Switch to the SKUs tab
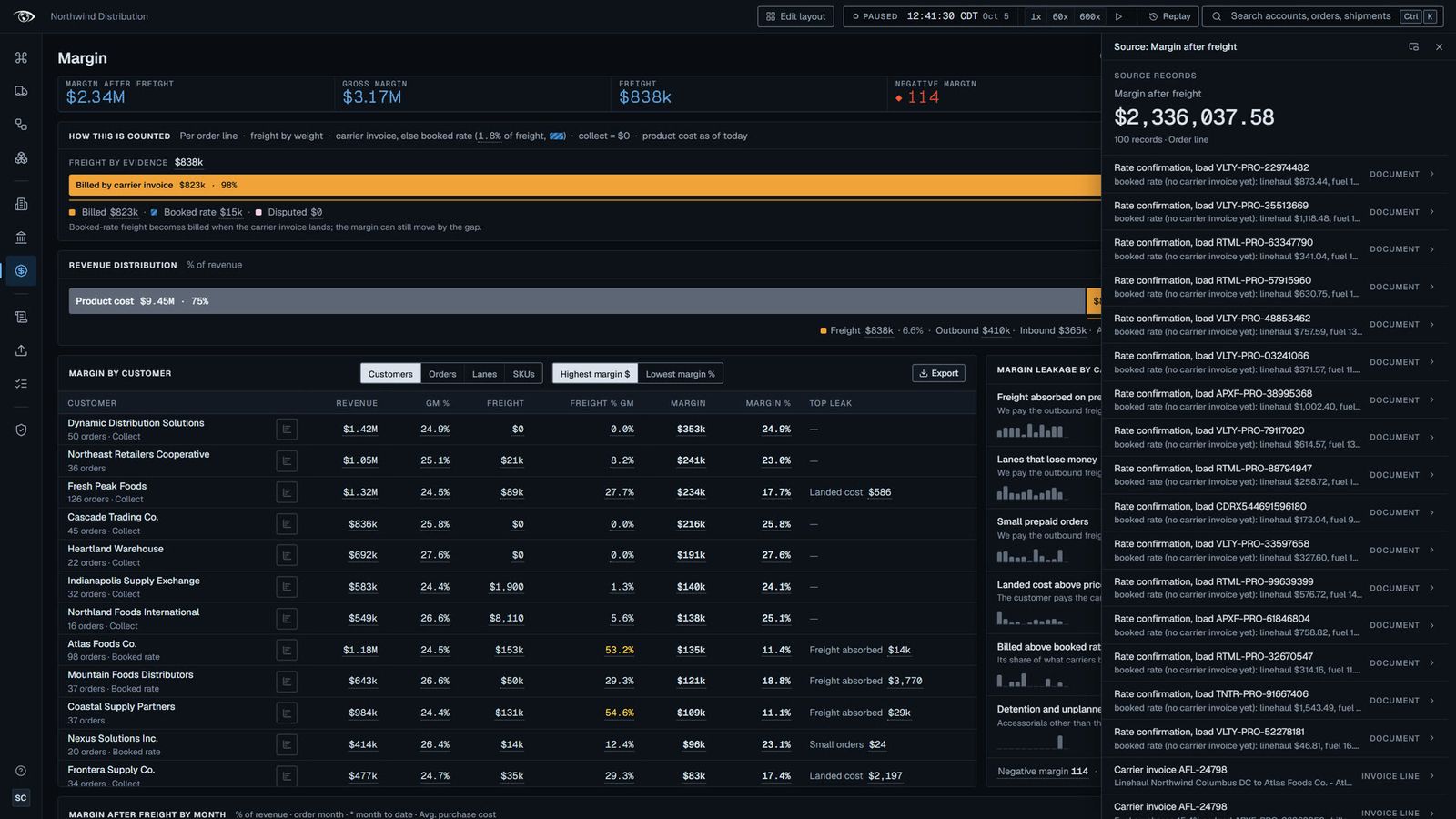The image size is (1456, 819). (x=523, y=374)
